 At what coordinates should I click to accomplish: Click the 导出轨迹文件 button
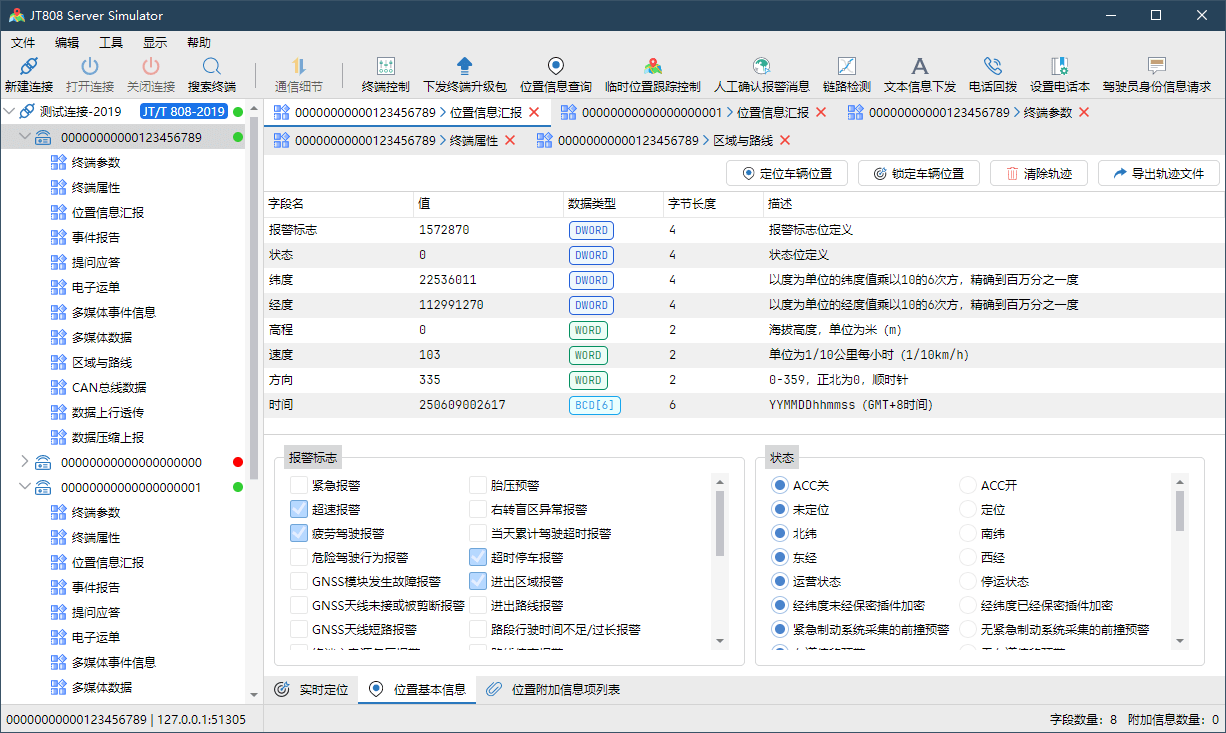pyautogui.click(x=1158, y=173)
